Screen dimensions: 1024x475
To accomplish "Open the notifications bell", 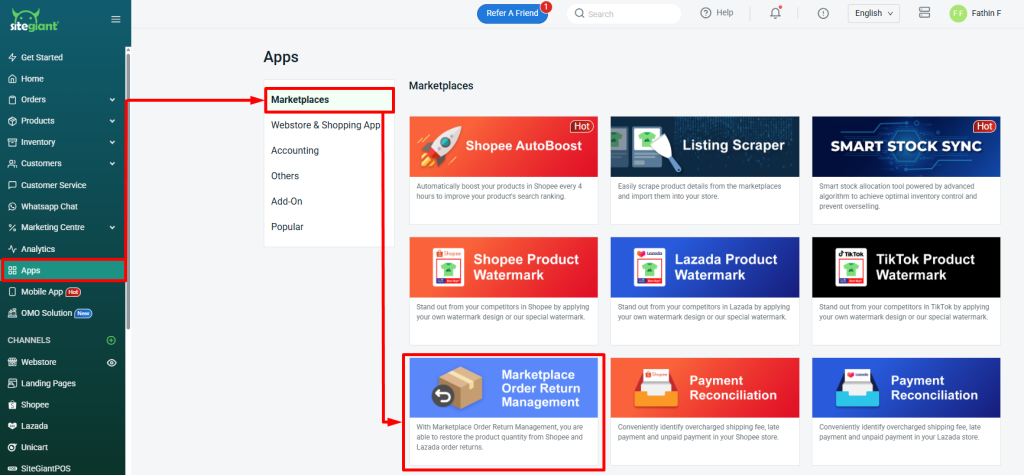I will coord(775,13).
